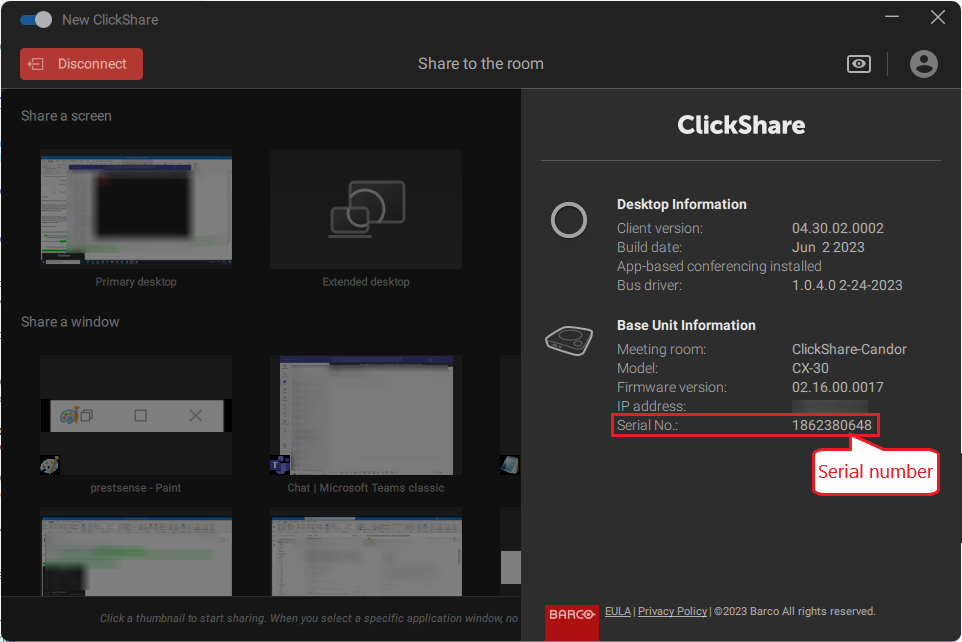962x642 pixels.
Task: Click the 'Share to the room' title
Action: (x=480, y=64)
